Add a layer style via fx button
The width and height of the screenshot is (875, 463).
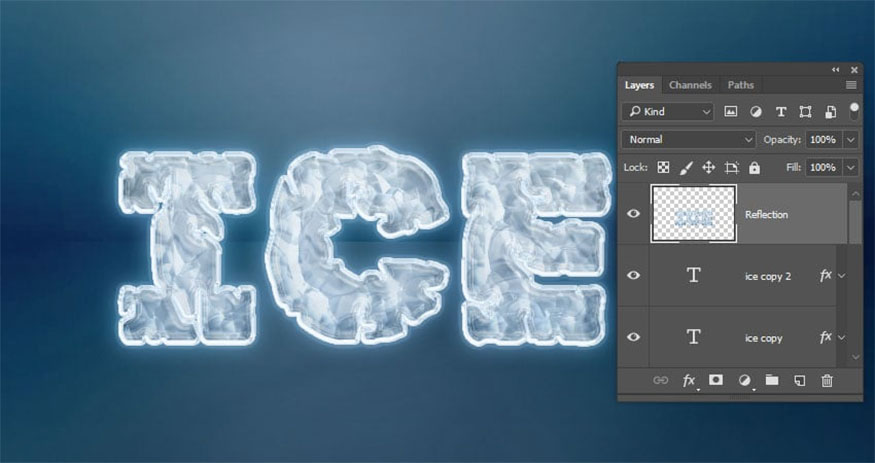pyautogui.click(x=689, y=380)
